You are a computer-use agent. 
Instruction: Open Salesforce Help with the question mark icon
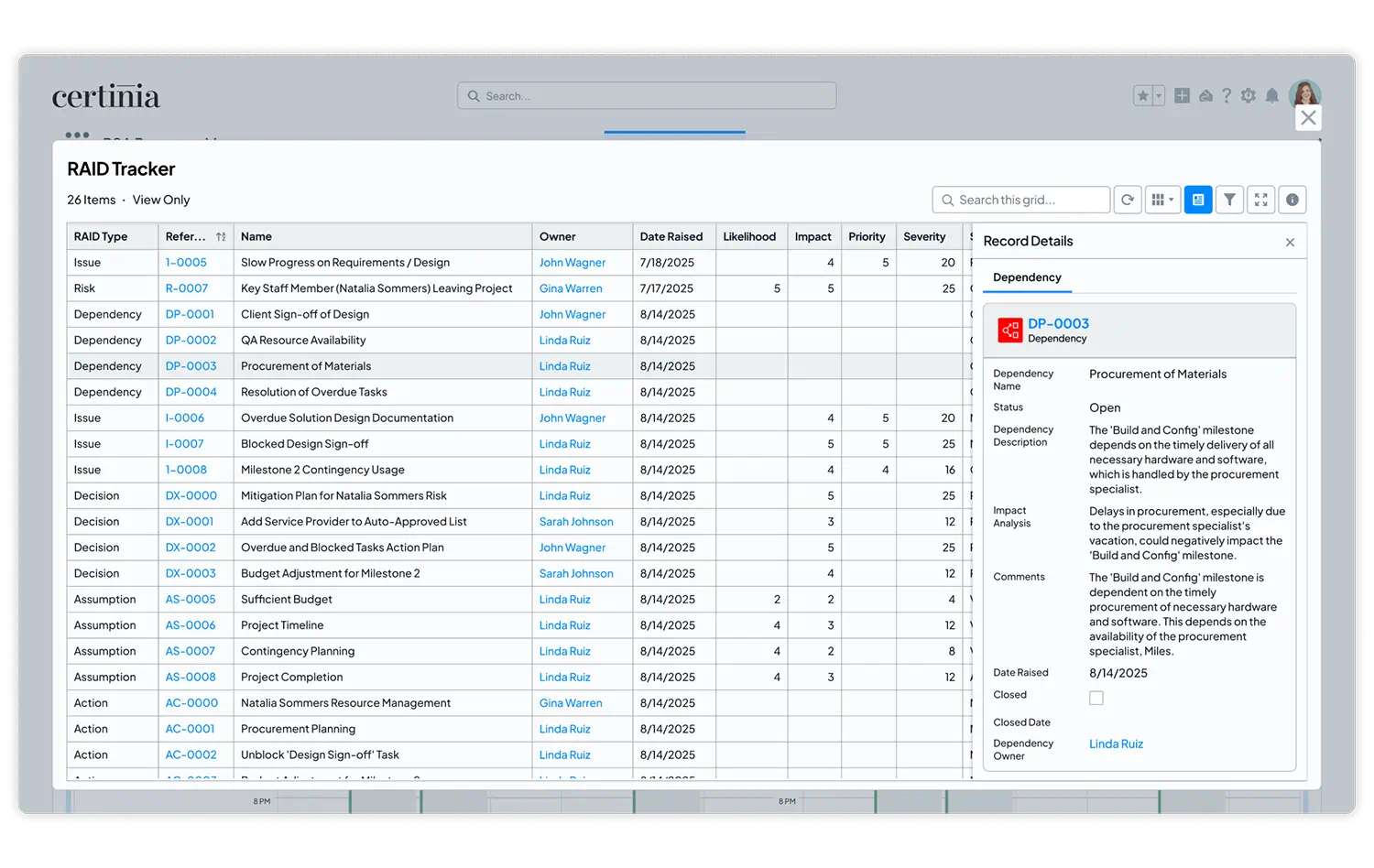coord(1227,95)
